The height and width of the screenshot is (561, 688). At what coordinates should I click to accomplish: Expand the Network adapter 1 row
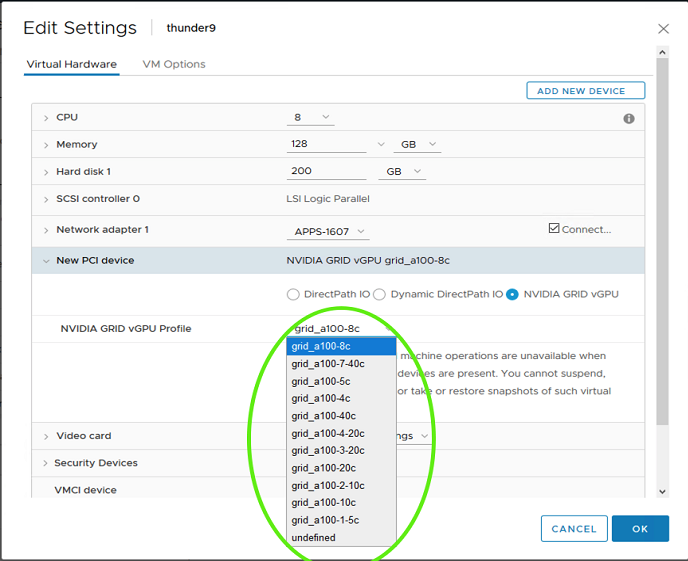coord(46,231)
